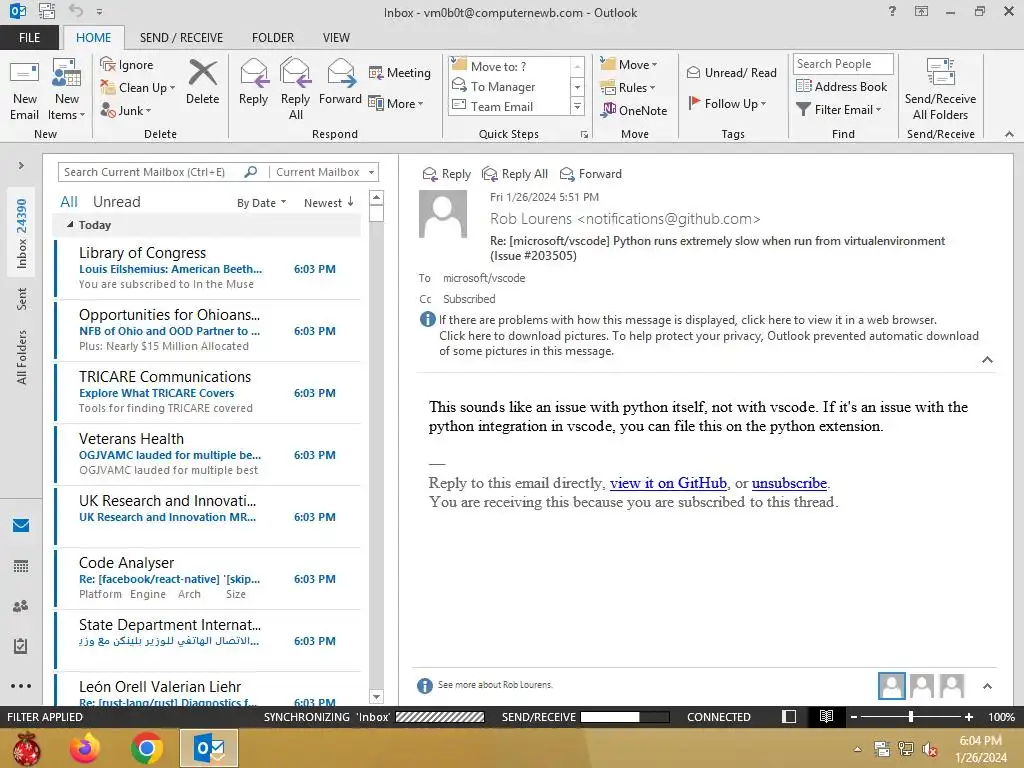Screen dimensions: 1024x768
Task: Select the HOME ribbon tab
Action: 93,37
